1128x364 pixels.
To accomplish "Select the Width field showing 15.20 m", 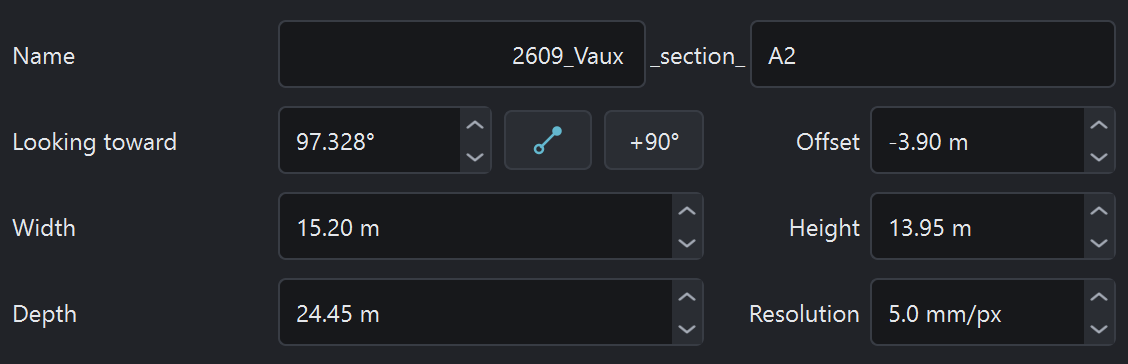I will [476, 226].
